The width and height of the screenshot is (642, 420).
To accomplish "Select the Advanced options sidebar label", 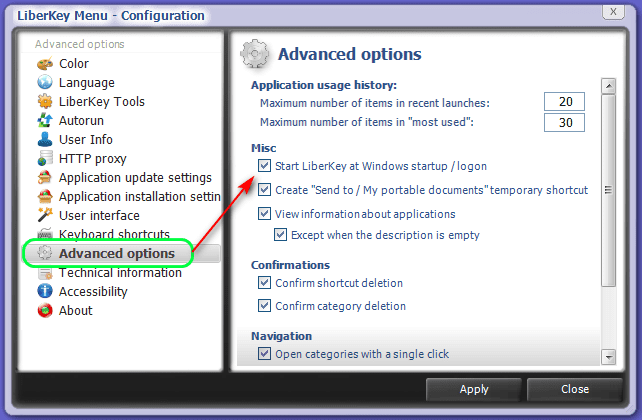I will click(117, 253).
